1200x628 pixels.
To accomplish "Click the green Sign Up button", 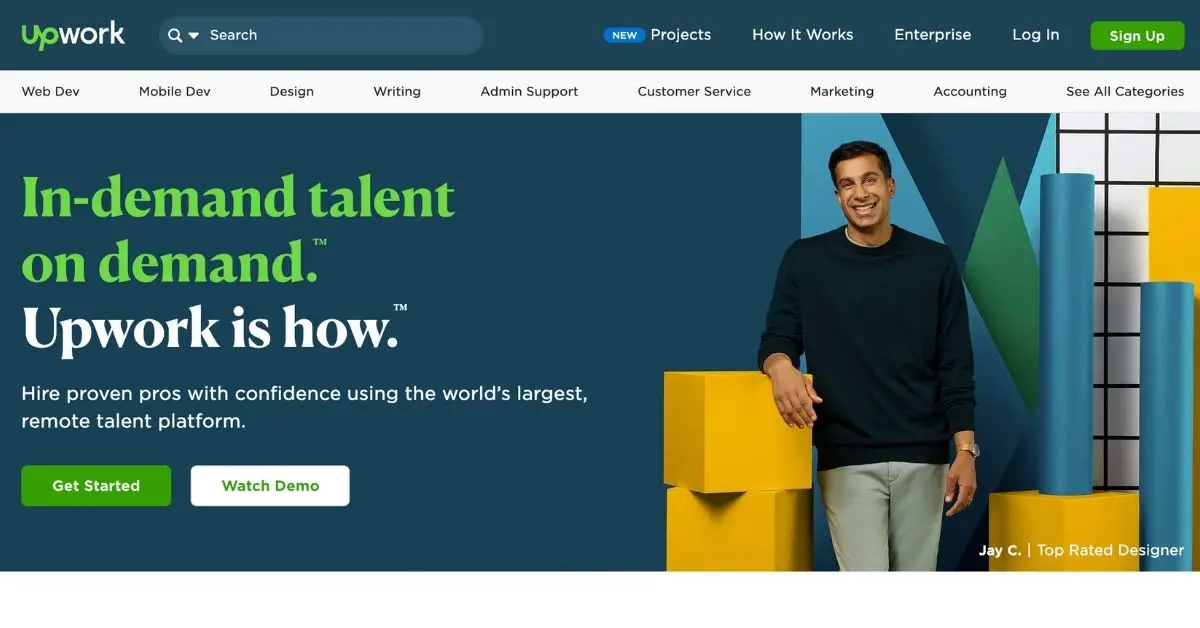I will point(1137,36).
